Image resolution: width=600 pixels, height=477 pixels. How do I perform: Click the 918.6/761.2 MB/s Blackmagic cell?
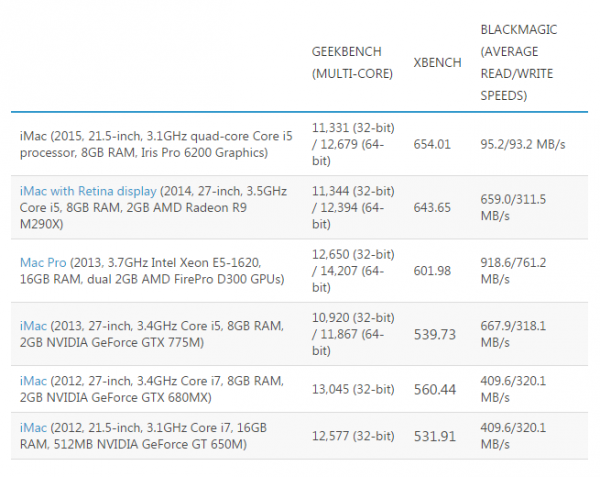coord(513,271)
